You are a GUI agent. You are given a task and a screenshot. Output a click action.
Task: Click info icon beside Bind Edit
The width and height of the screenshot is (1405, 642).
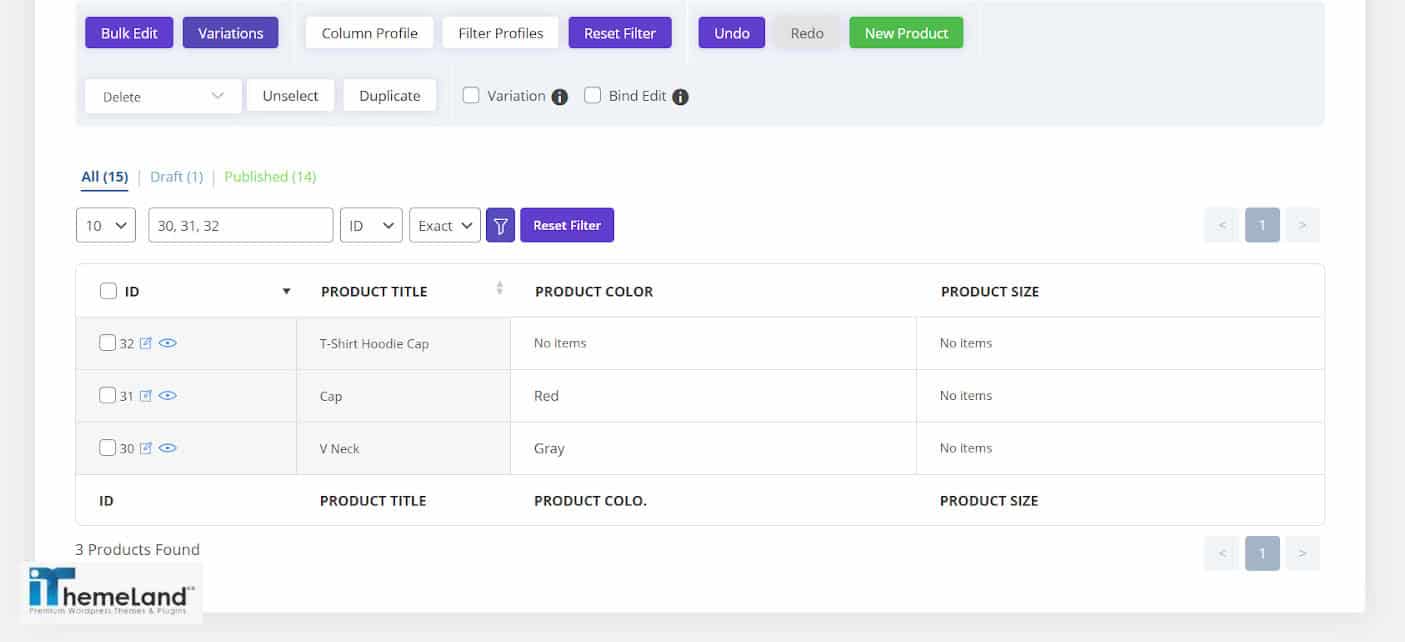pyautogui.click(x=680, y=97)
